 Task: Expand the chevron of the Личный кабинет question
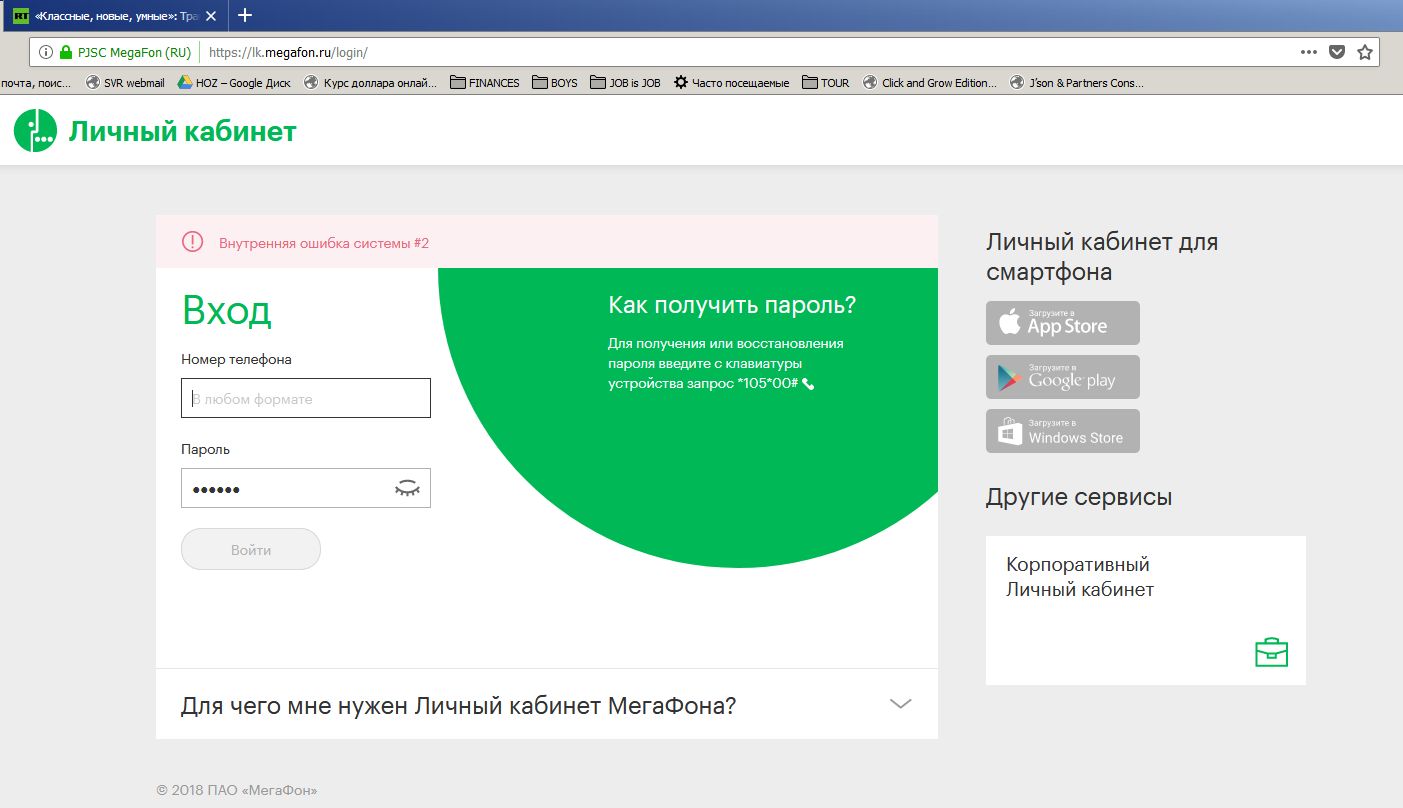pyautogui.click(x=901, y=704)
